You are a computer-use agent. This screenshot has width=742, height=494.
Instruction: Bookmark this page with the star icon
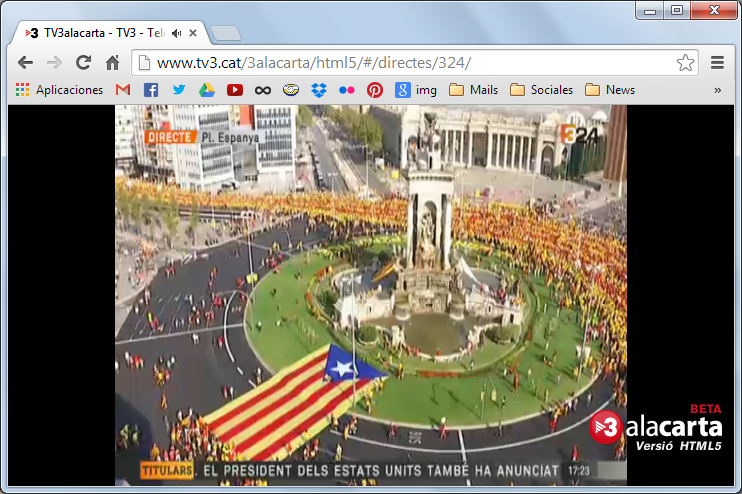point(685,62)
